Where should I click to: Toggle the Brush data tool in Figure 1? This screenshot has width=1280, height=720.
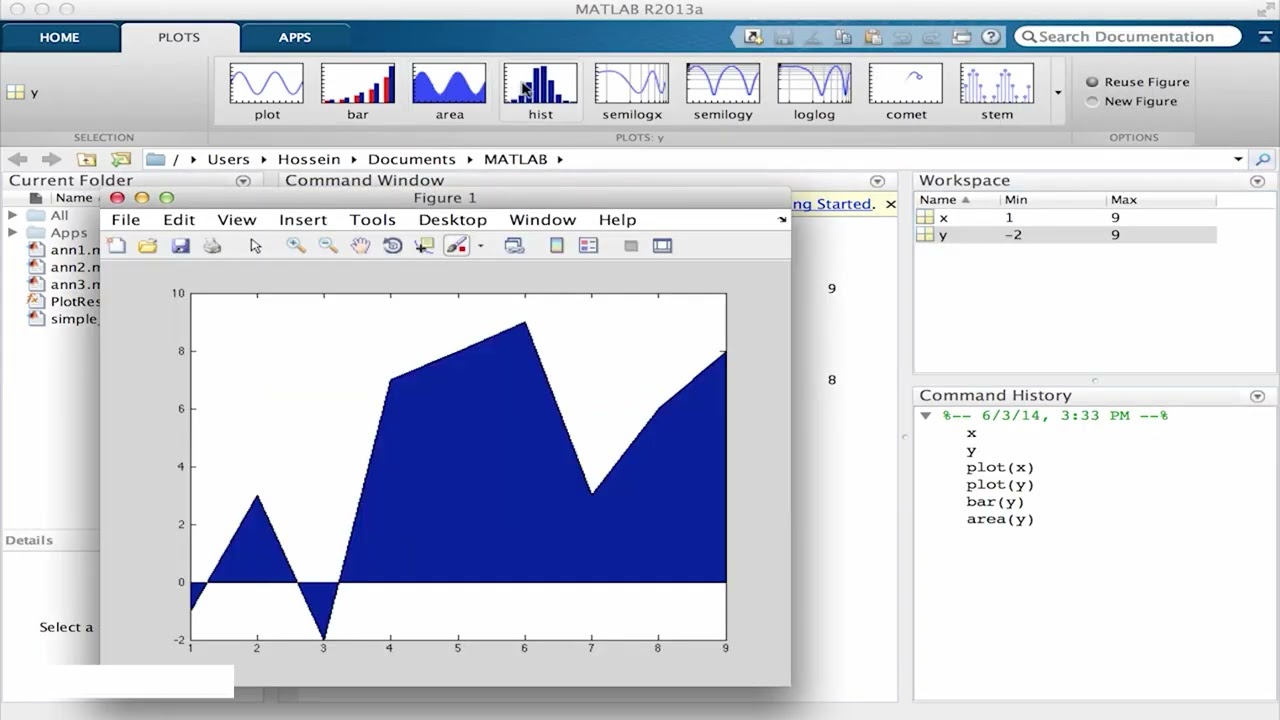tap(456, 245)
